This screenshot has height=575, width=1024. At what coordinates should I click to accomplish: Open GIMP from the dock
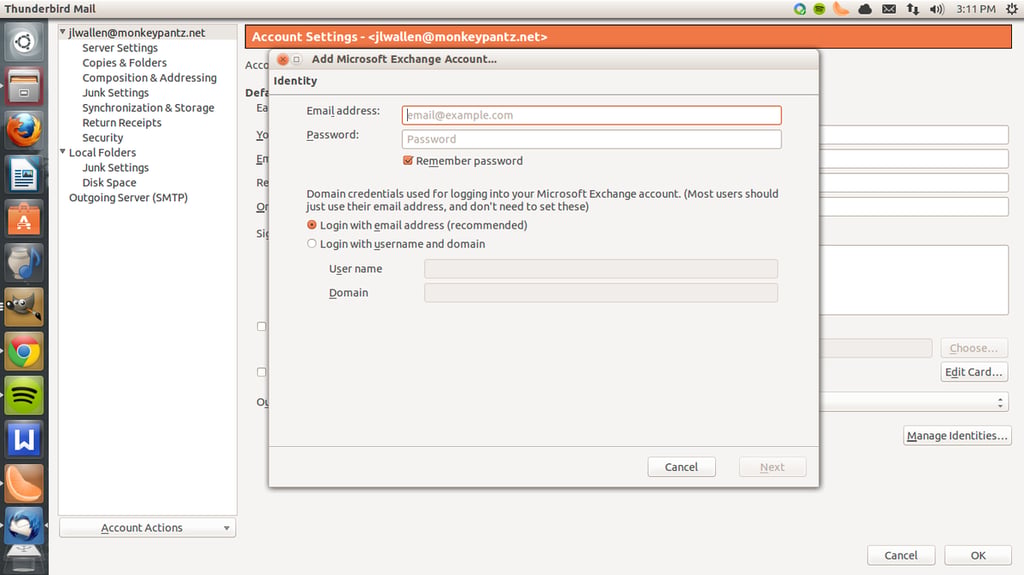coord(24,306)
